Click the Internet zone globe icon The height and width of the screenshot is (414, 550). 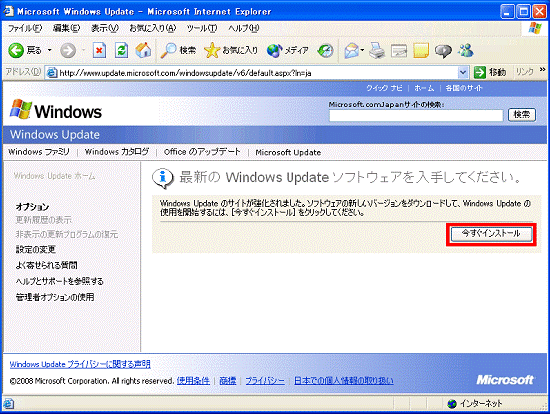click(x=452, y=404)
